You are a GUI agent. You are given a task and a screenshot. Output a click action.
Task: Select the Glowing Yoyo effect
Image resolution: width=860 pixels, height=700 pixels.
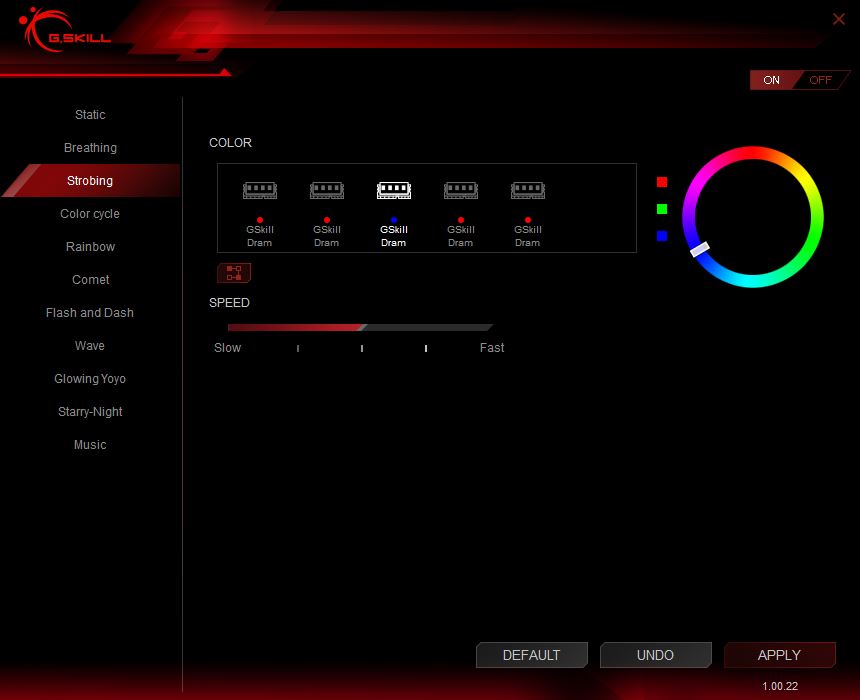(x=90, y=379)
